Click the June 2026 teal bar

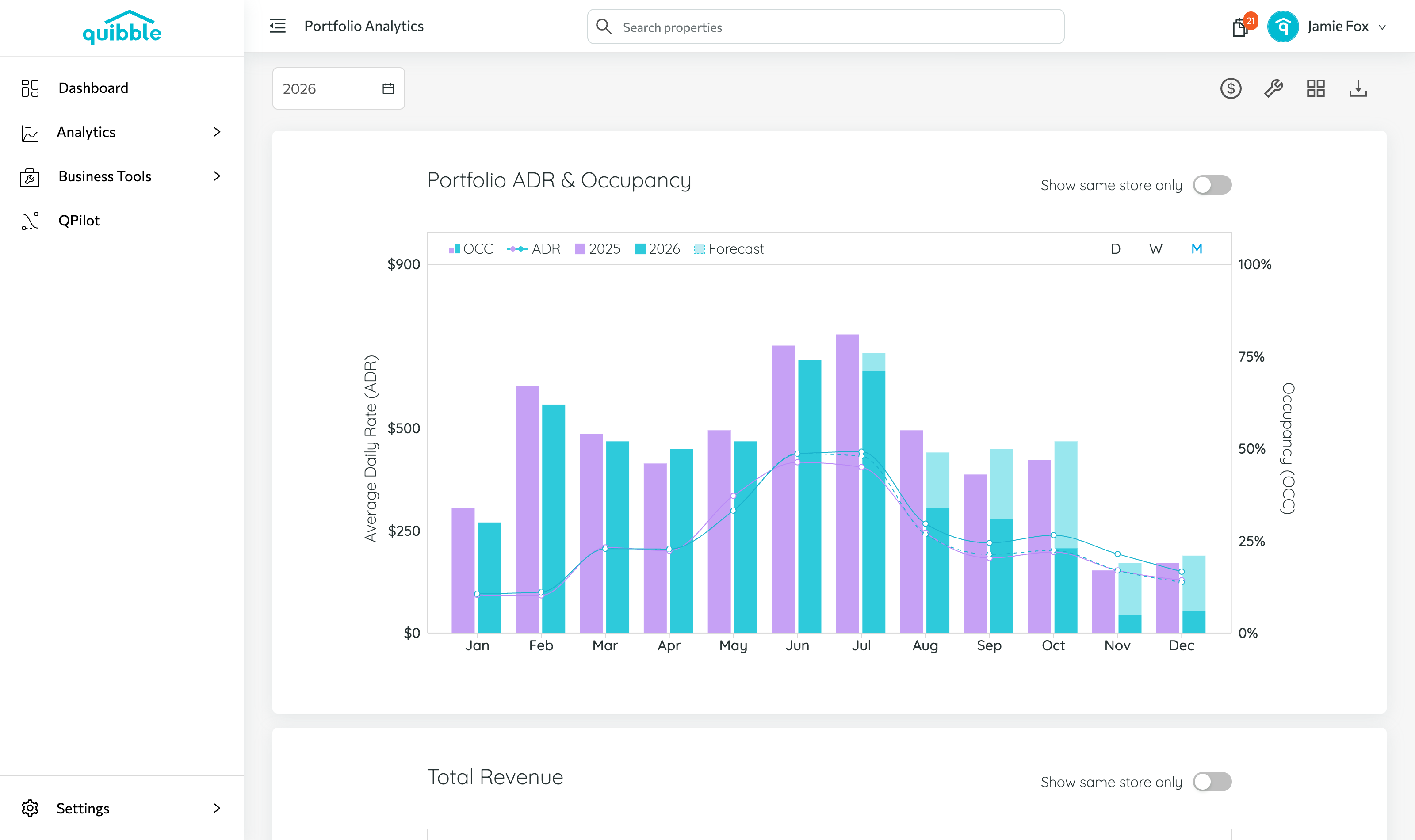(x=809, y=496)
